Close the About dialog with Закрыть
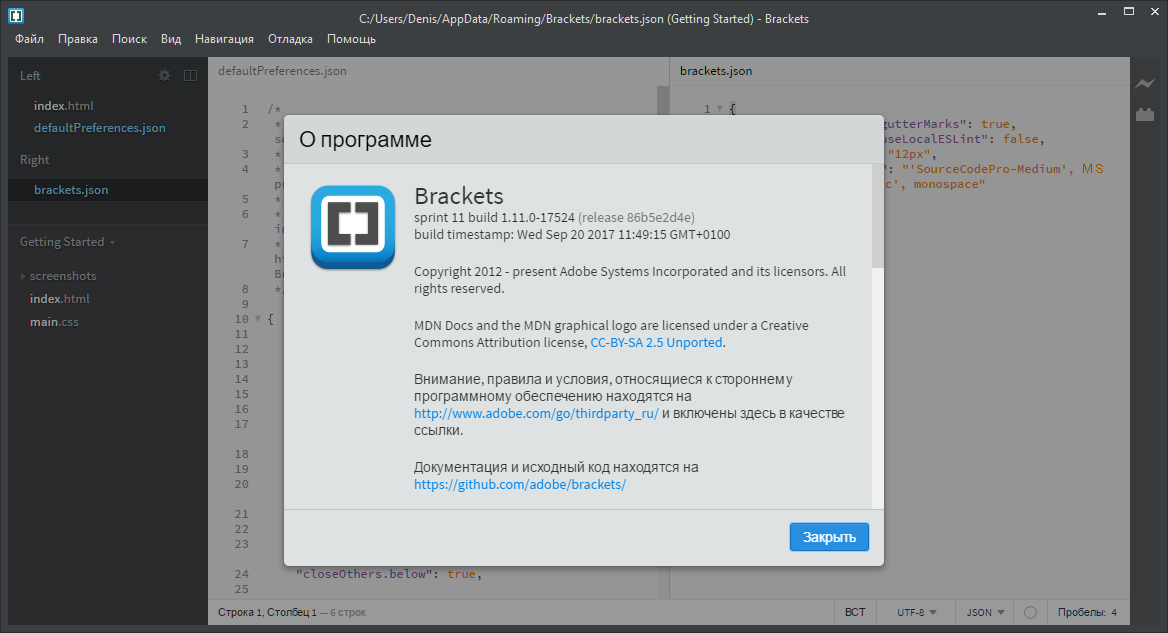1168x633 pixels. tap(829, 537)
